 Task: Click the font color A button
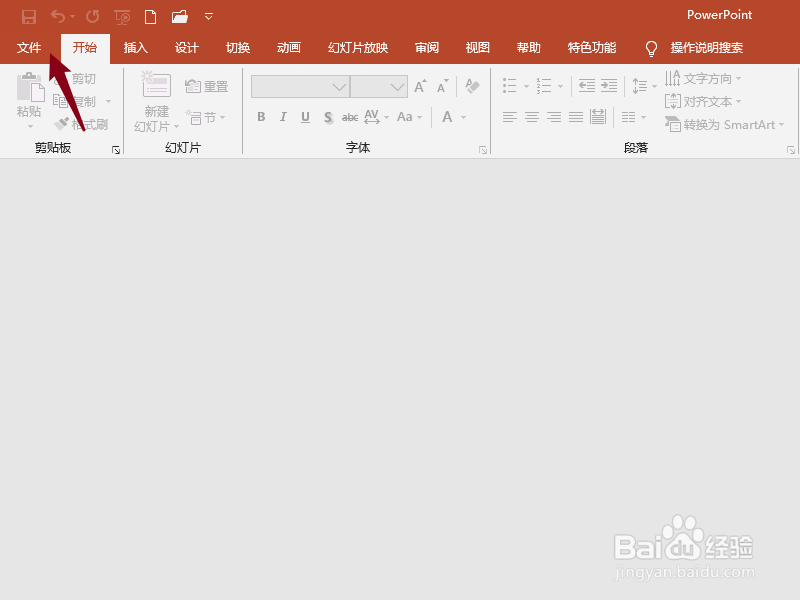point(447,117)
